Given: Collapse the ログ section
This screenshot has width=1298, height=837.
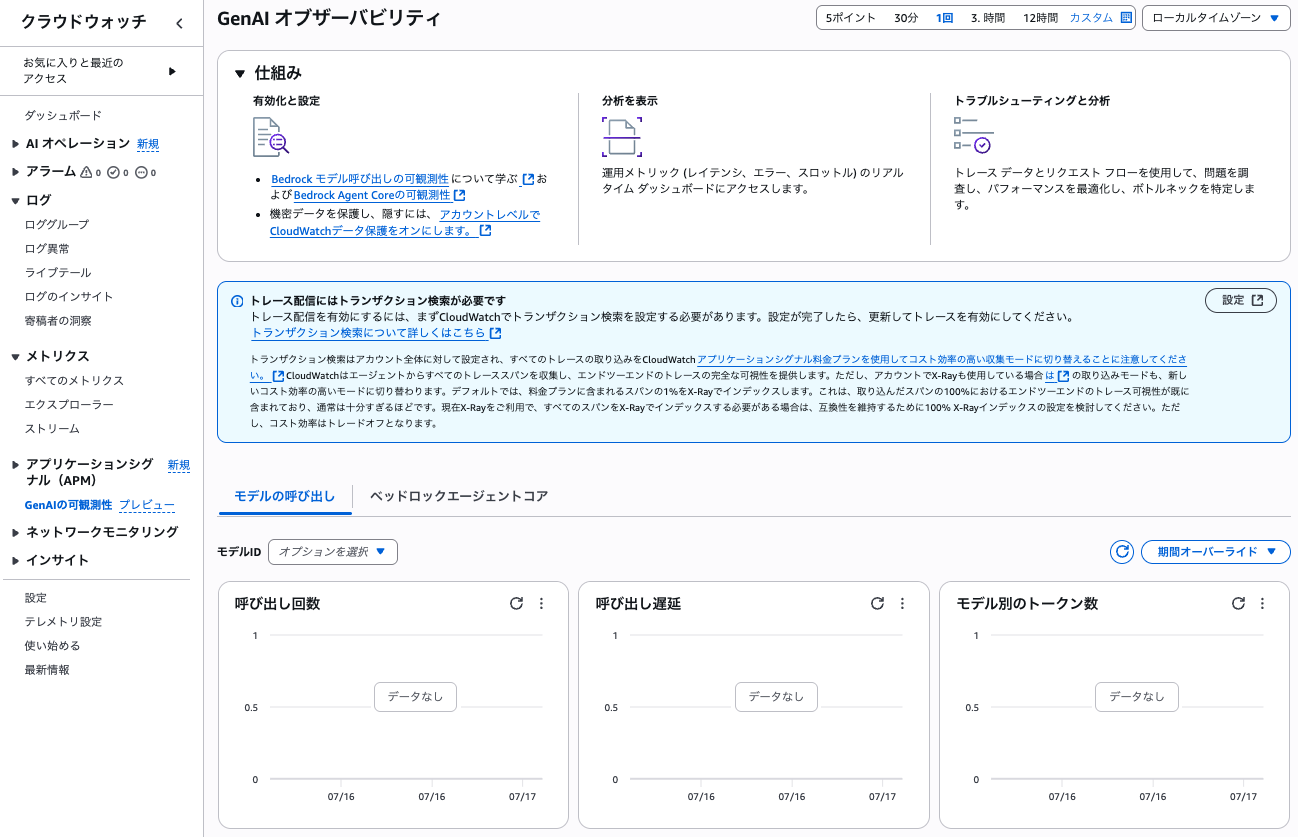Looking at the screenshot, I should pos(15,200).
